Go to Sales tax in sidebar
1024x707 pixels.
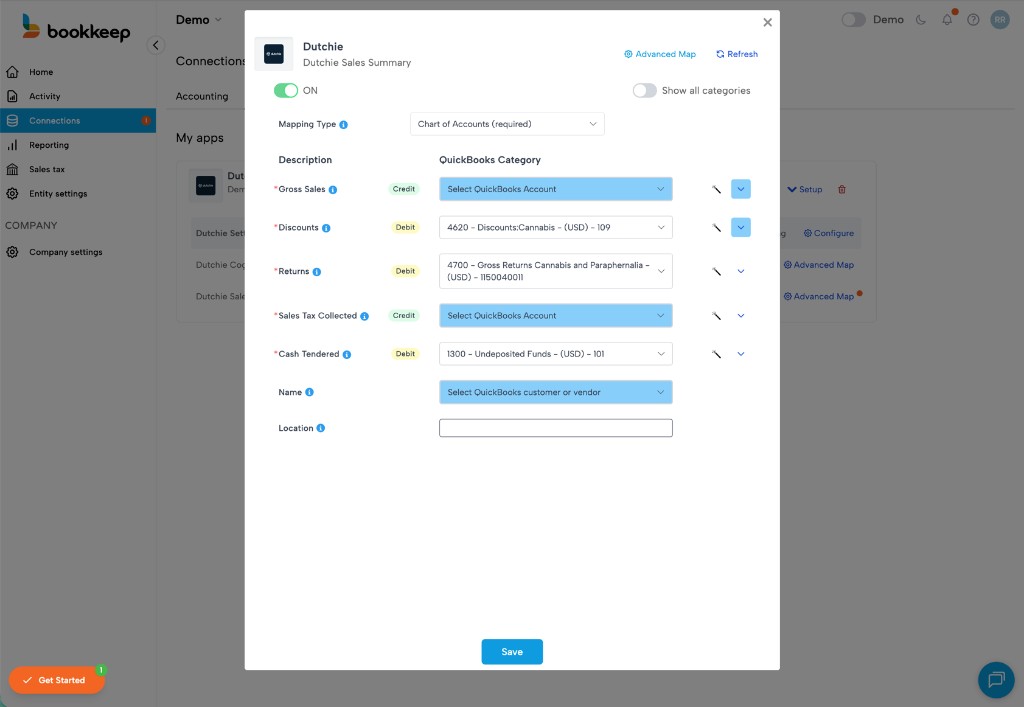46,170
